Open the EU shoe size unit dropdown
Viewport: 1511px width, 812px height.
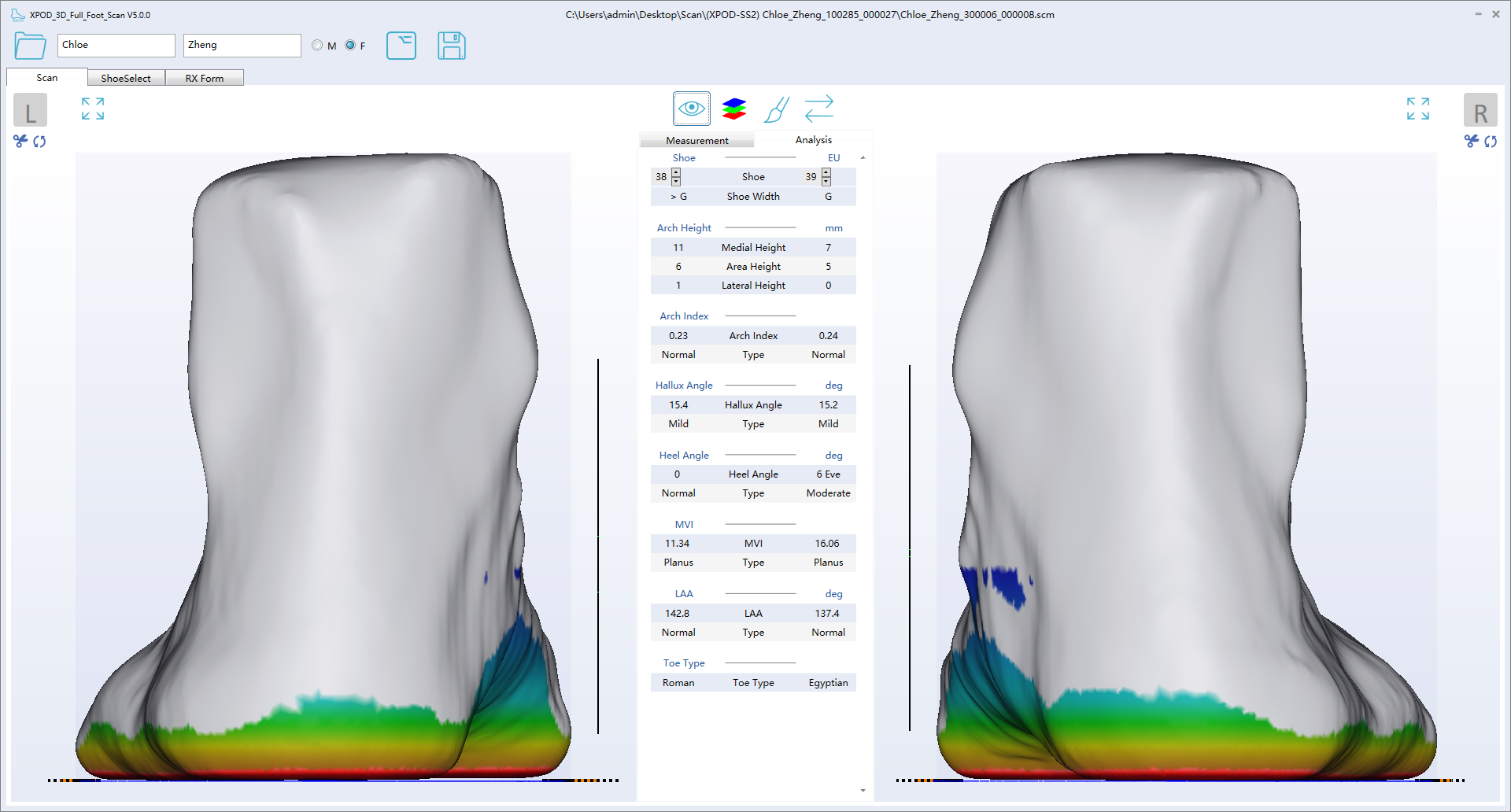click(x=833, y=157)
